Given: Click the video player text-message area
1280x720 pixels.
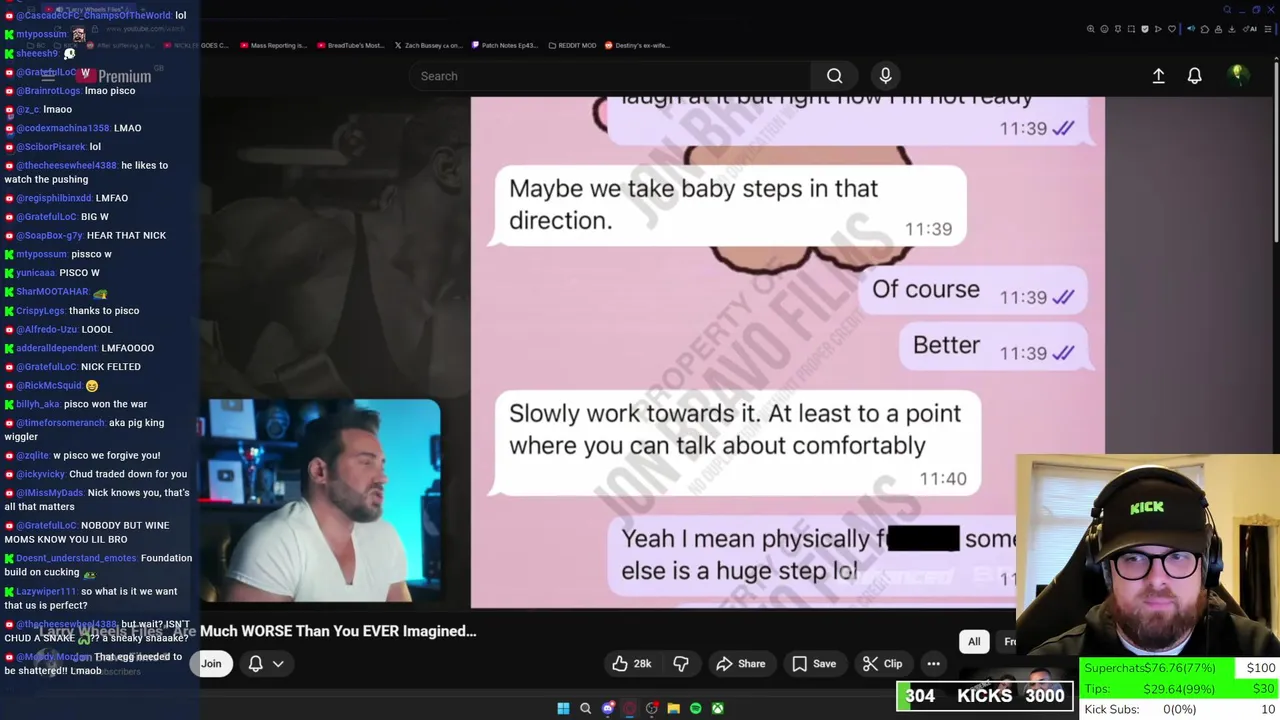Looking at the screenshot, I should (x=788, y=352).
